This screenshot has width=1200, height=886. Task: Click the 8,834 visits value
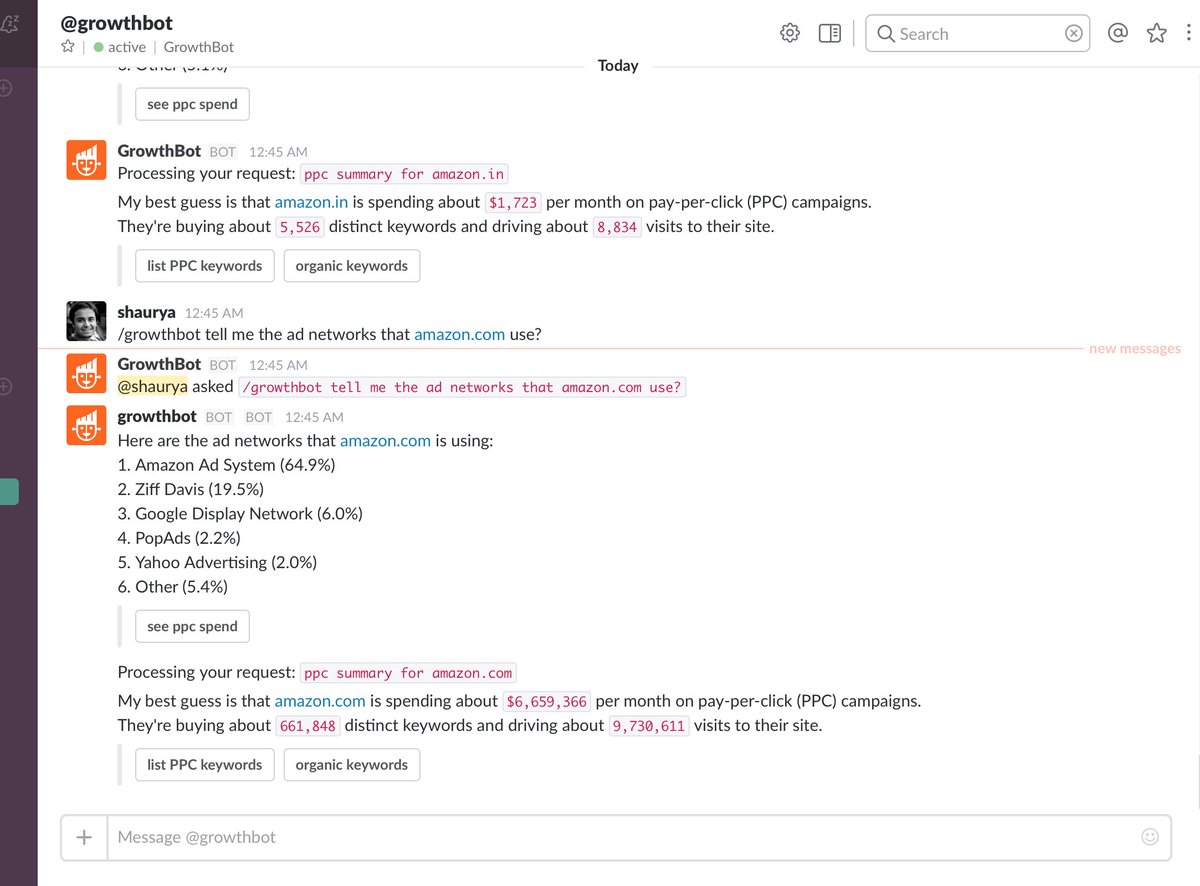pyautogui.click(x=617, y=227)
